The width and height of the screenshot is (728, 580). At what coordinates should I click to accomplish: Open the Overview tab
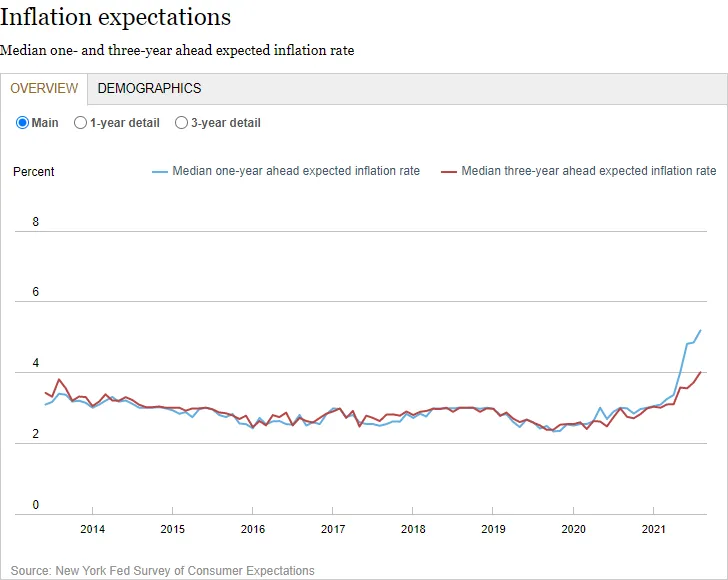(x=44, y=88)
